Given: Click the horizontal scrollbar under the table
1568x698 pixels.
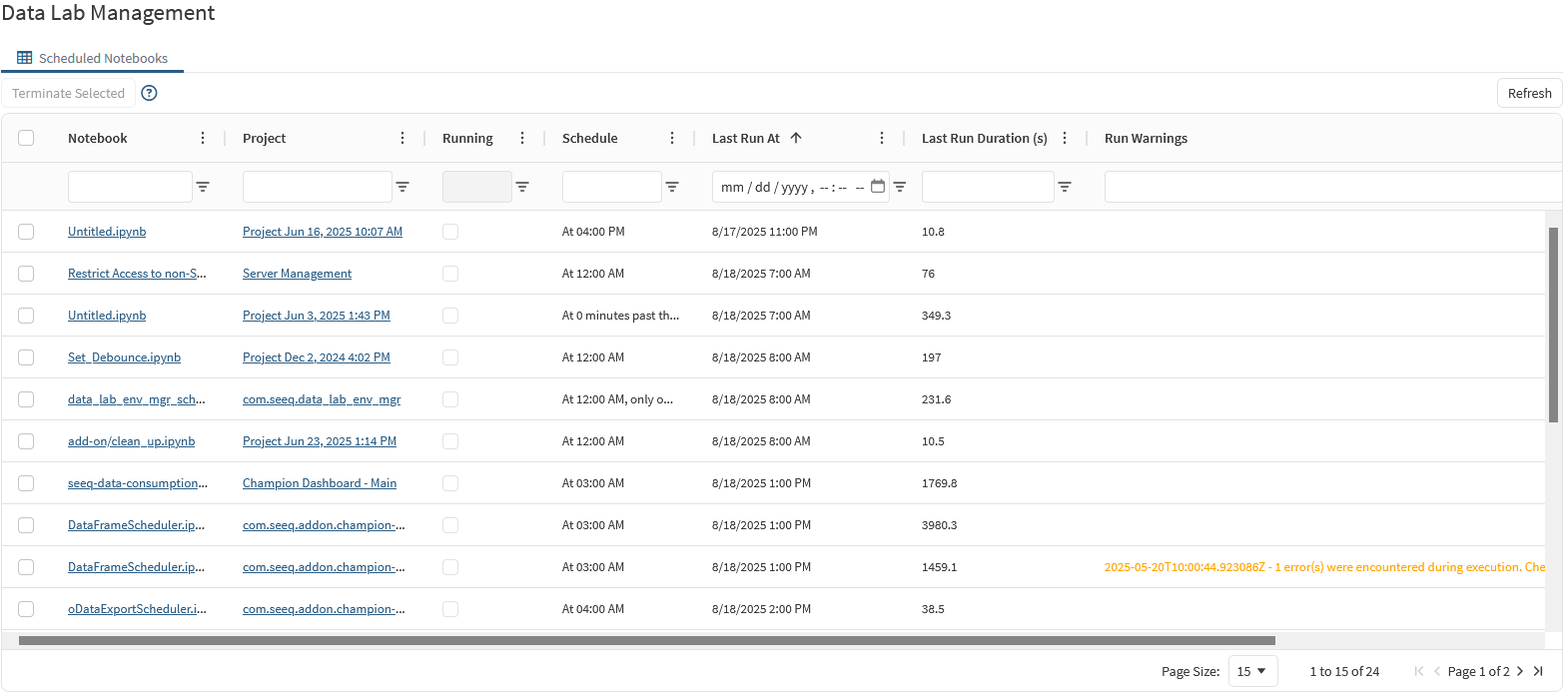Looking at the screenshot, I should point(646,640).
